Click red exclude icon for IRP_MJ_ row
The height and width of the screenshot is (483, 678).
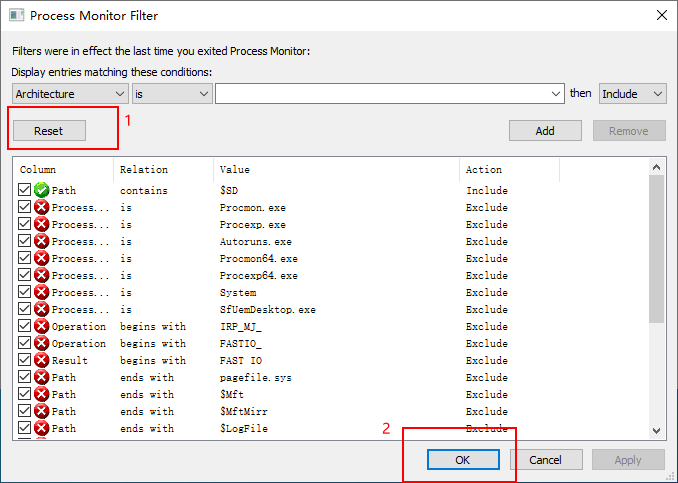pyautogui.click(x=42, y=327)
